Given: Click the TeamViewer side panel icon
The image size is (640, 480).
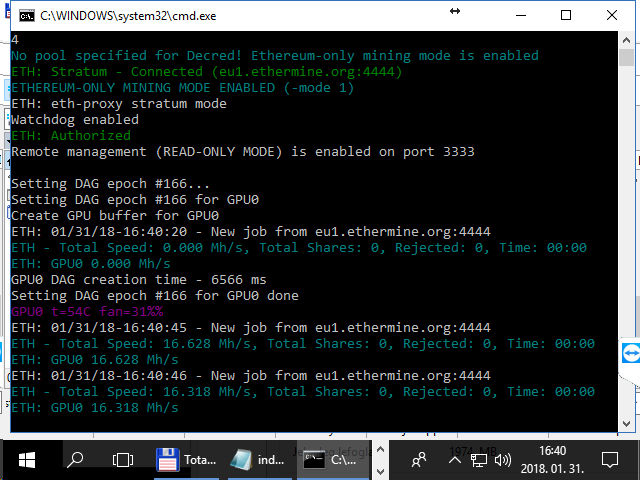Looking at the screenshot, I should pos(631,353).
